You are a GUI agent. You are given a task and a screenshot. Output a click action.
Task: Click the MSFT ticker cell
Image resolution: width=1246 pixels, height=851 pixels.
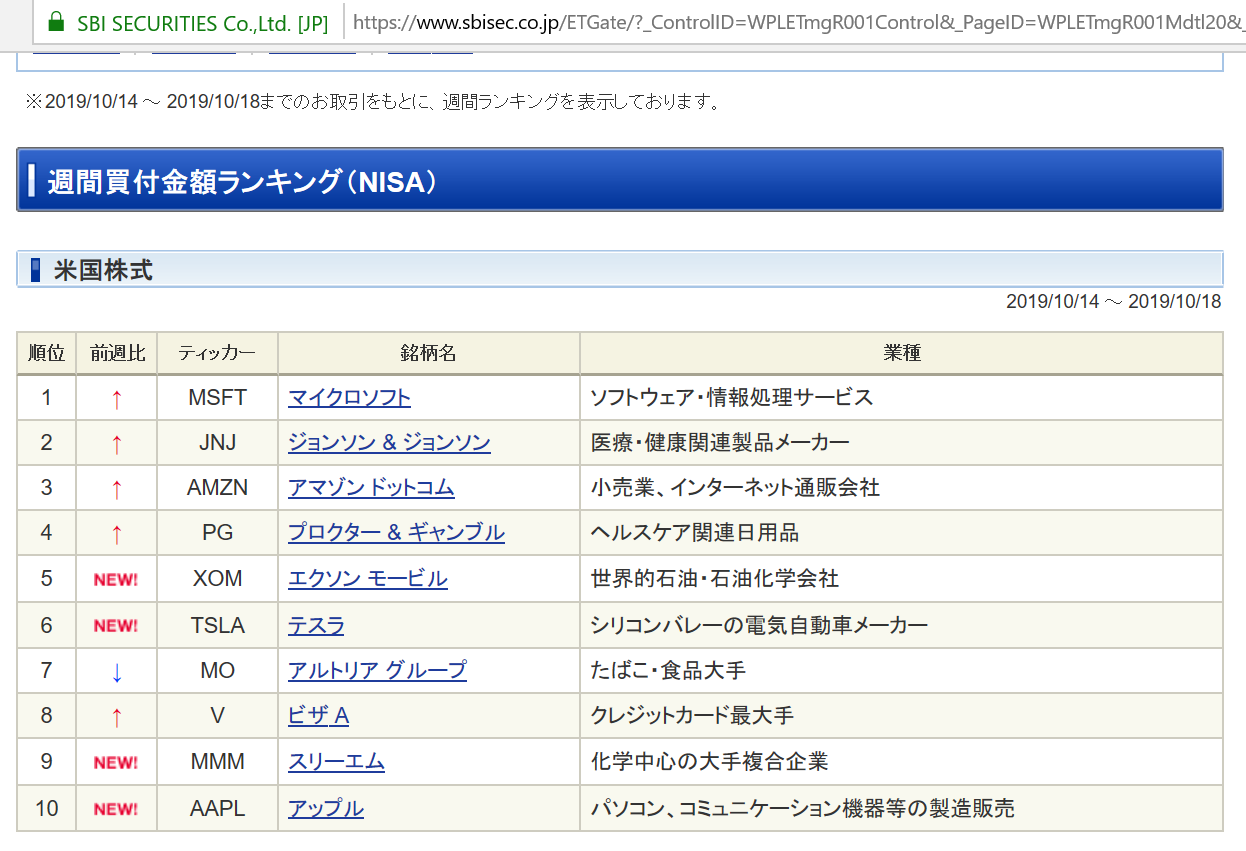point(217,397)
